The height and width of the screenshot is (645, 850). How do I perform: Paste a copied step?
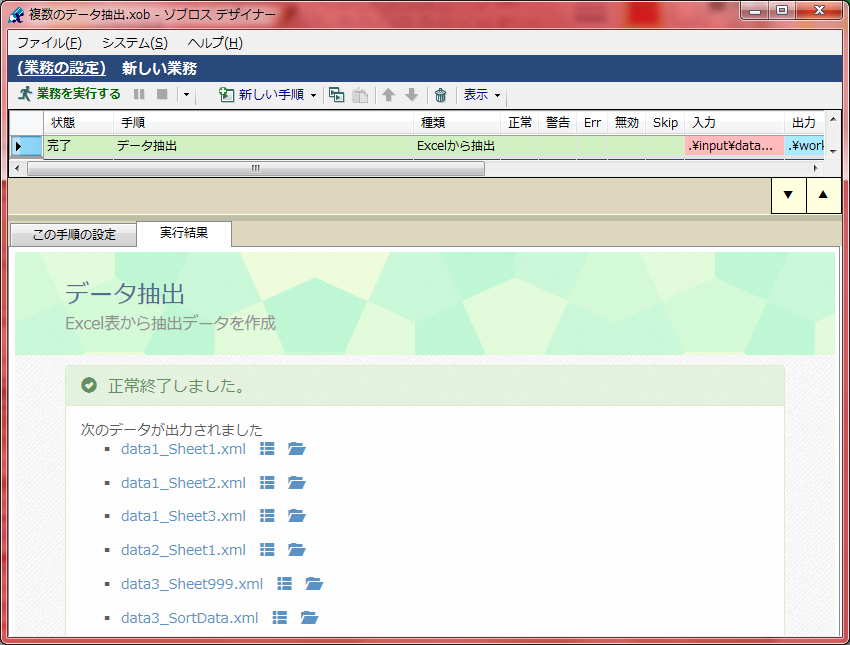(360, 95)
